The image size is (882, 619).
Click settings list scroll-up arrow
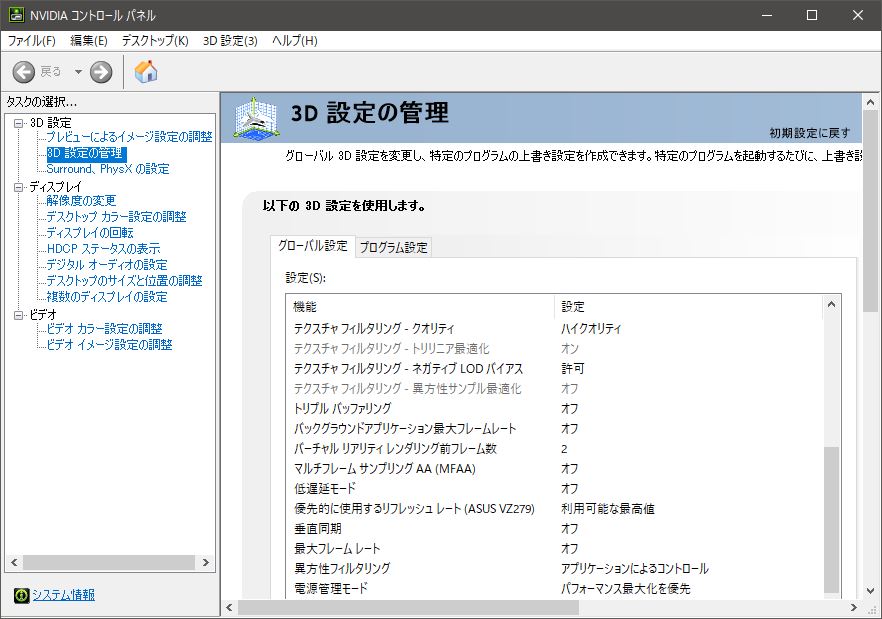pyautogui.click(x=831, y=304)
